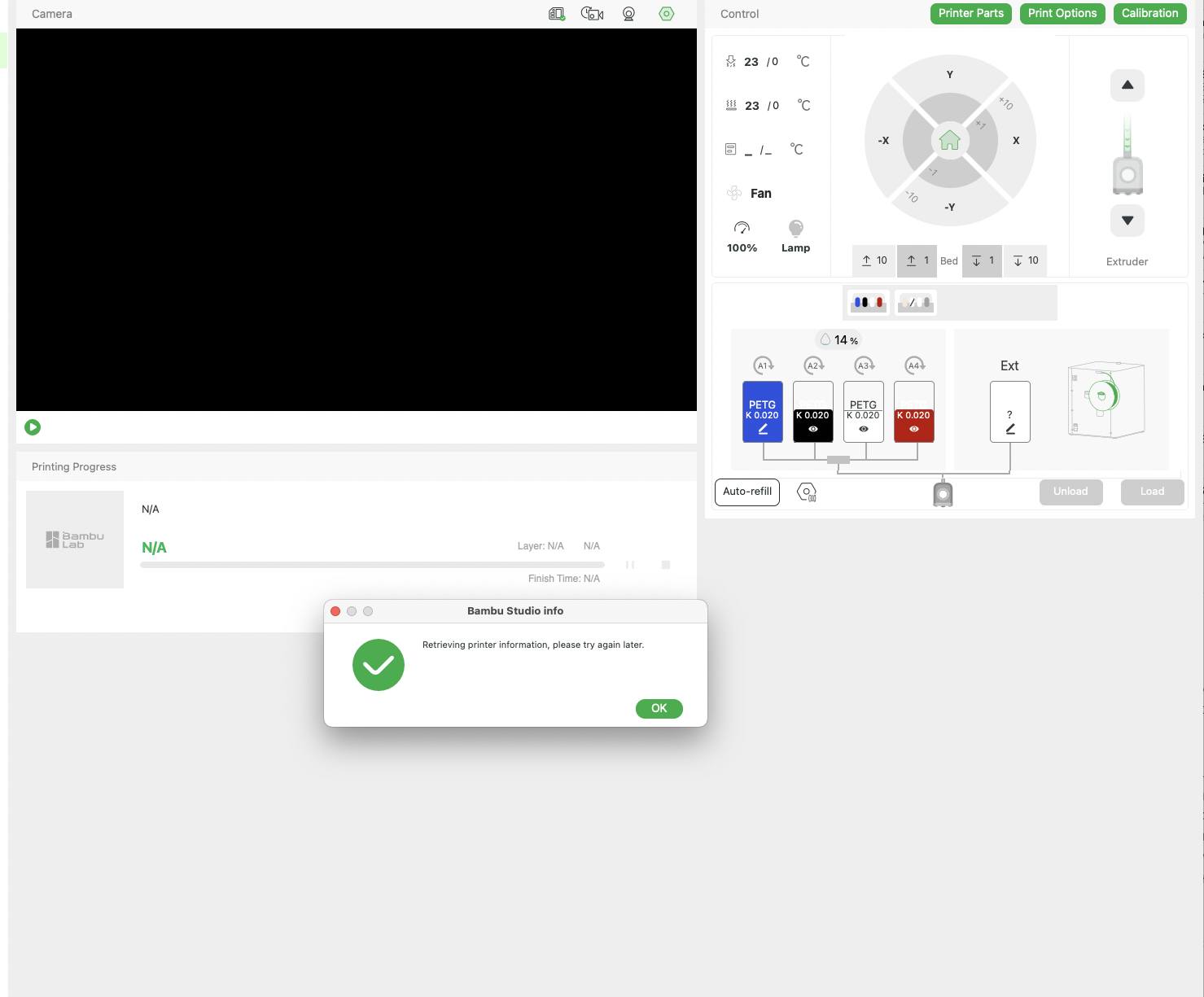1204x997 pixels.
Task: Open the SD card status icon
Action: pyautogui.click(x=557, y=14)
